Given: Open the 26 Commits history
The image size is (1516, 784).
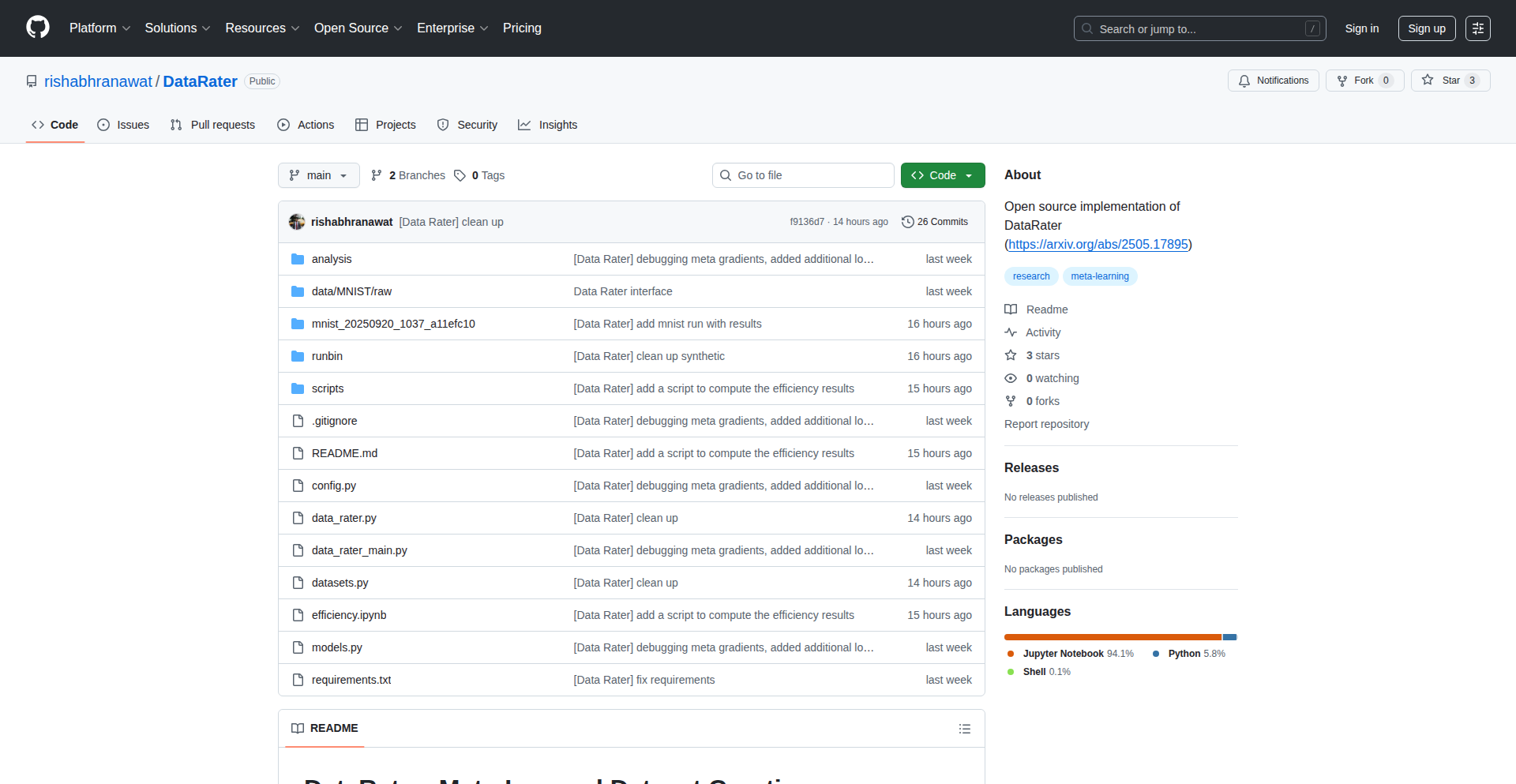Looking at the screenshot, I should pyautogui.click(x=935, y=222).
